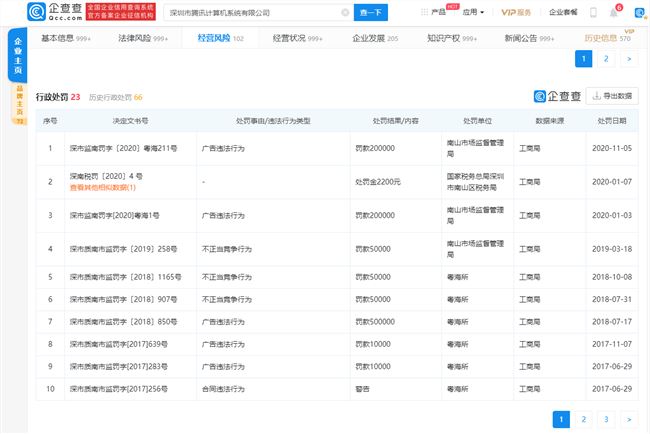
Task: Click page 1 in top pagination
Action: (x=583, y=59)
